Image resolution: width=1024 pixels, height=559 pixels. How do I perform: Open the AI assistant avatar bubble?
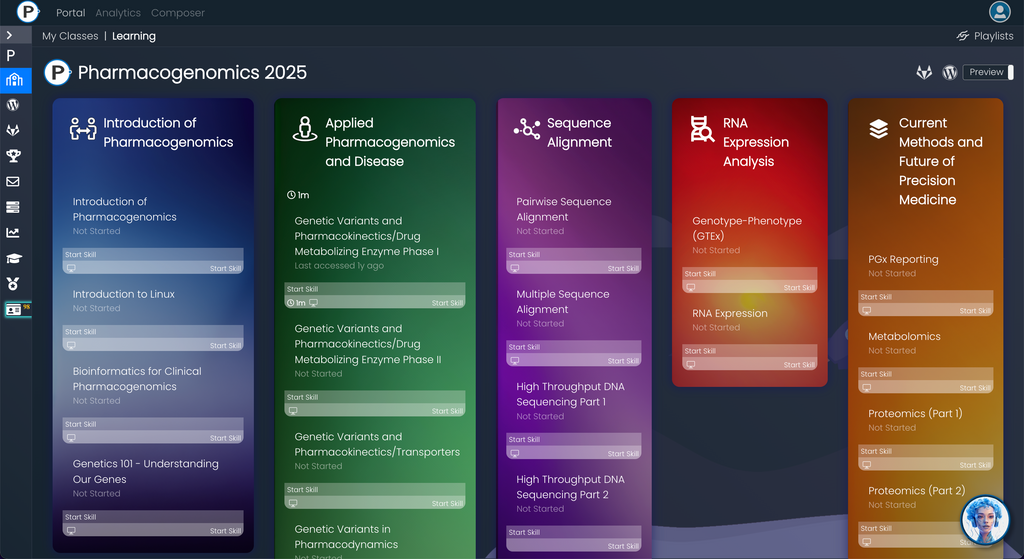click(x=985, y=520)
